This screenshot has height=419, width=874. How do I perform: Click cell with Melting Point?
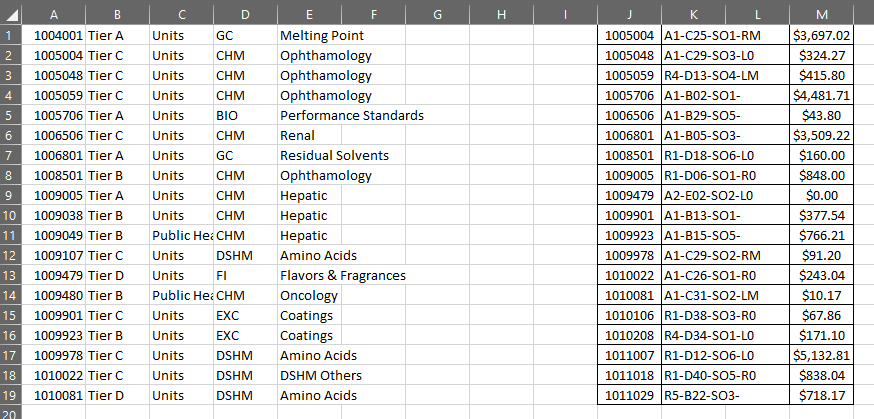(x=309, y=35)
